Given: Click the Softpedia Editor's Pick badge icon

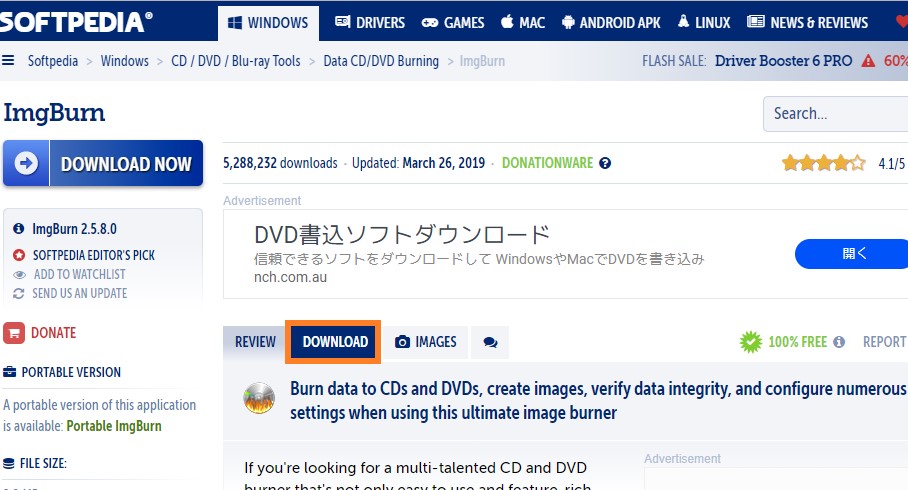Looking at the screenshot, I should (19, 255).
